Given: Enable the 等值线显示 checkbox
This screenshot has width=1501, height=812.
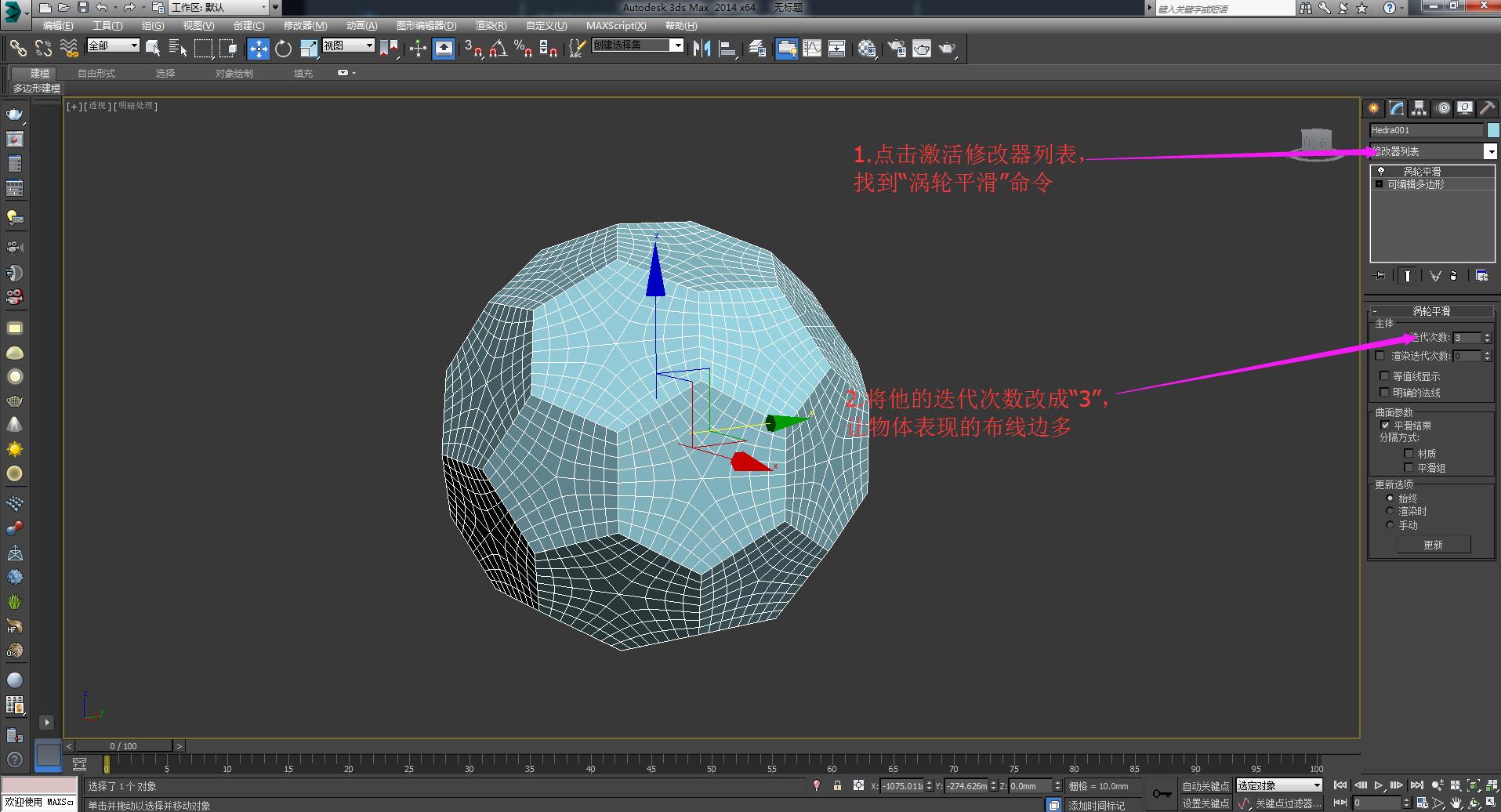Looking at the screenshot, I should 1384,375.
